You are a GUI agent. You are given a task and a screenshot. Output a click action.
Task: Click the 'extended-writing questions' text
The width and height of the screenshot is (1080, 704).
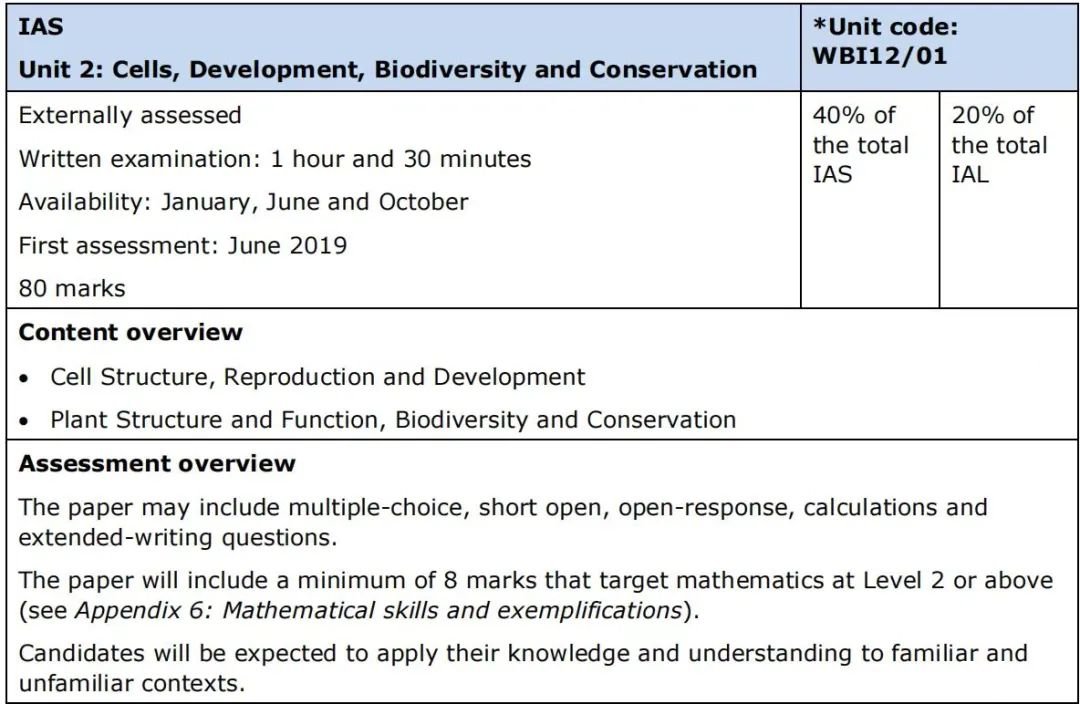pos(178,537)
